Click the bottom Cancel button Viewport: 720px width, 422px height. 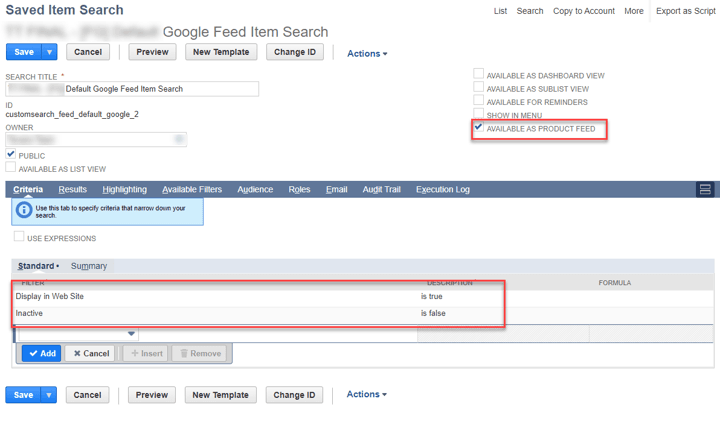point(87,395)
